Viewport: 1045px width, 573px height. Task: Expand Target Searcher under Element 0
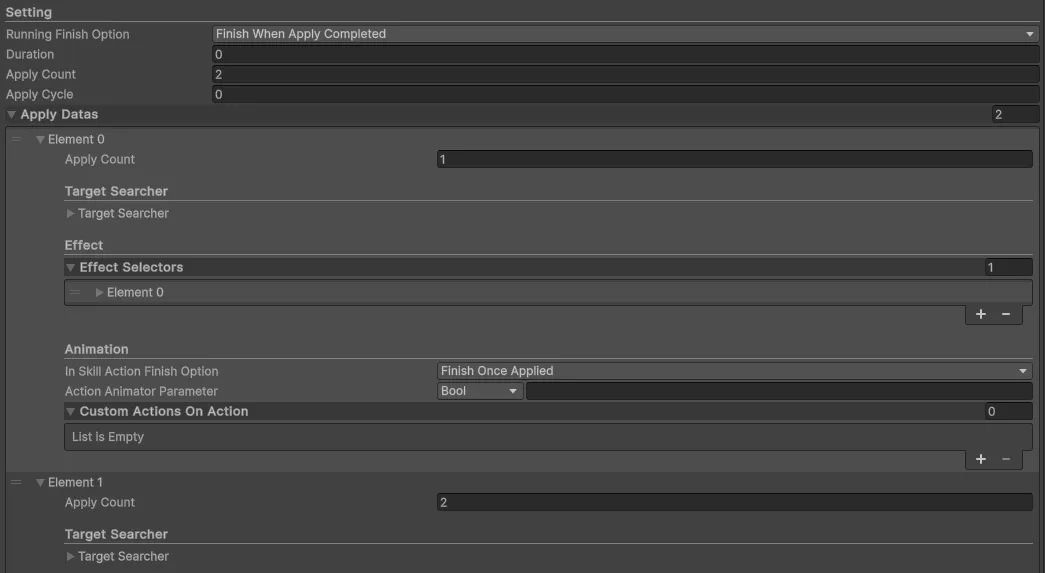[71, 213]
